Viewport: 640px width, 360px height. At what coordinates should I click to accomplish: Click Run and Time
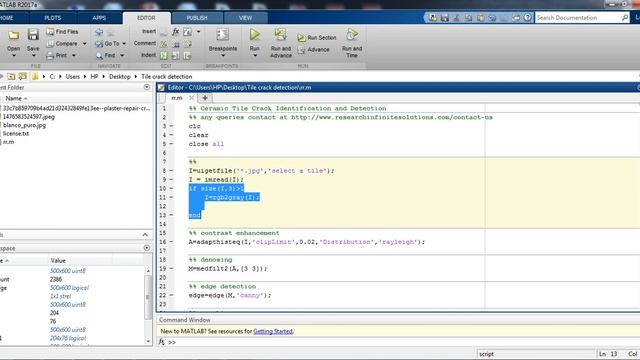click(352, 43)
